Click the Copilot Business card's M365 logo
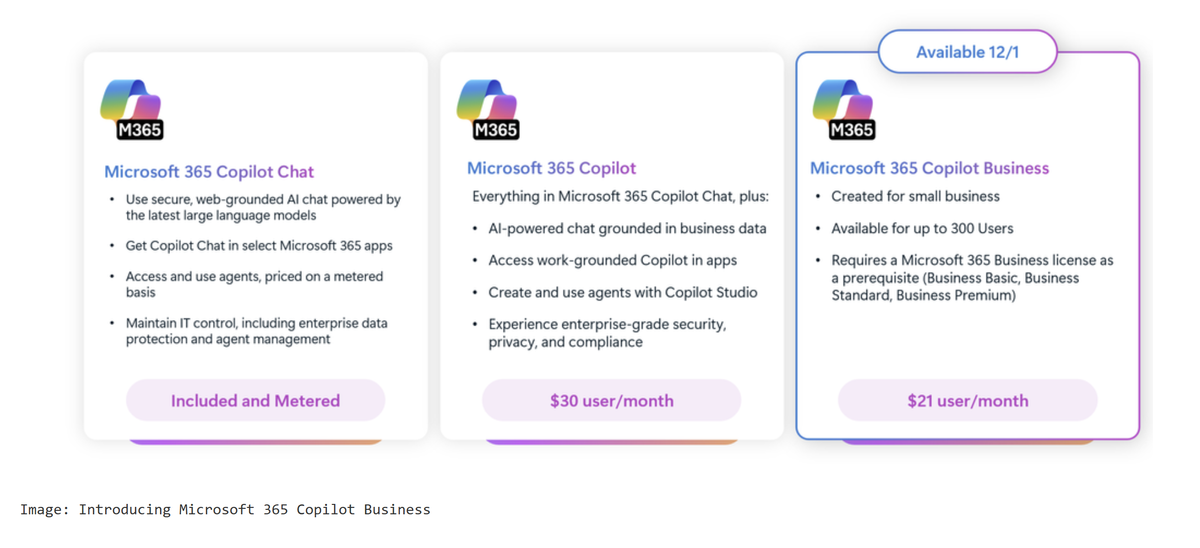This screenshot has width=1200, height=548. [x=843, y=110]
